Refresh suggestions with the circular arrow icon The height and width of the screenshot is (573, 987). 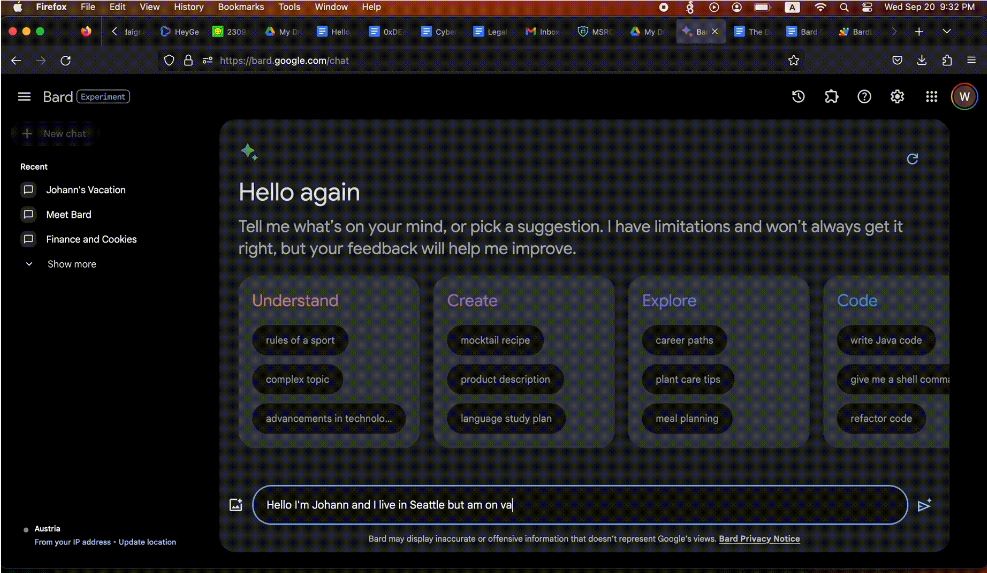911,159
